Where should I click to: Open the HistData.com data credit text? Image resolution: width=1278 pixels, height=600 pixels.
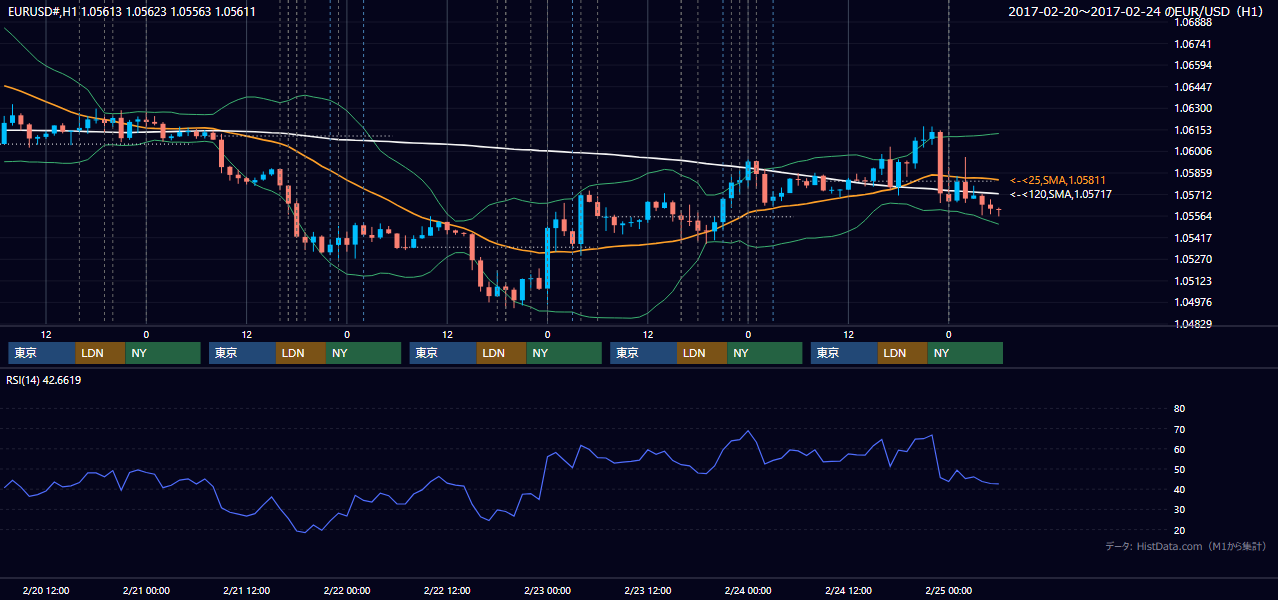pyautogui.click(x=1185, y=546)
